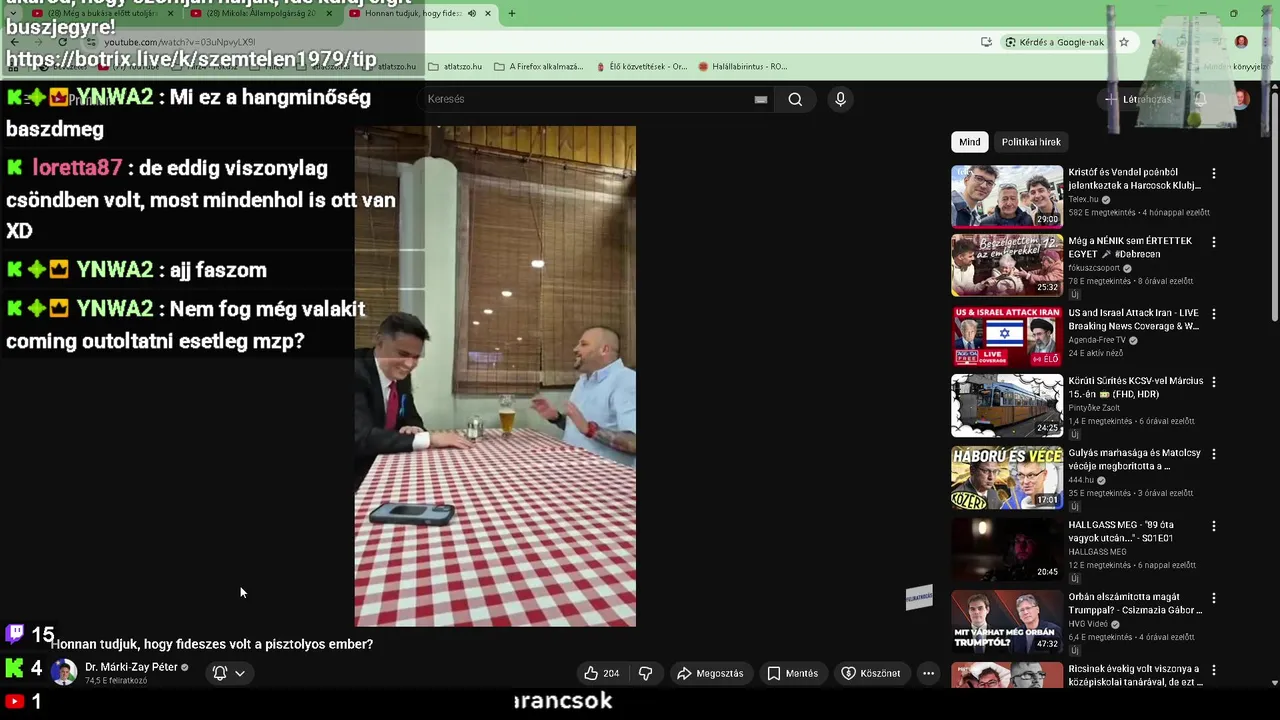Open options menu for the 'Ricsinek évekig' video
The width and height of the screenshot is (1280, 720).
tap(1214, 670)
